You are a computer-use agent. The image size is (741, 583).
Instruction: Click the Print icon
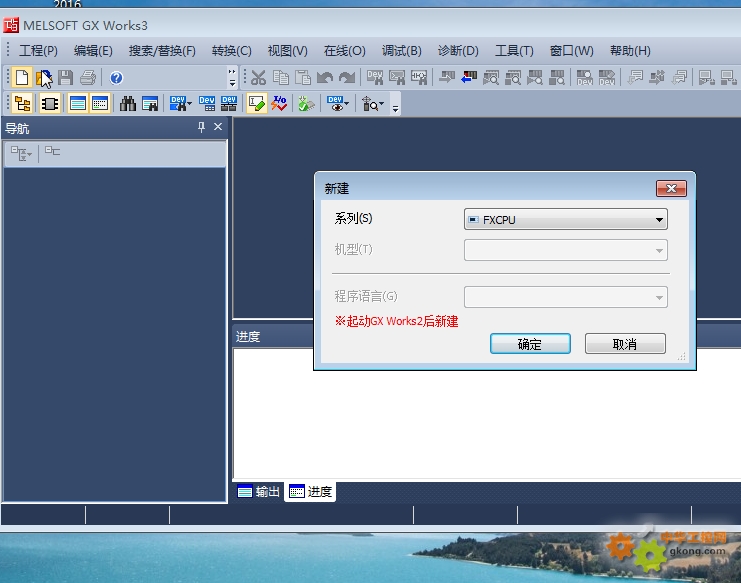tap(87, 77)
